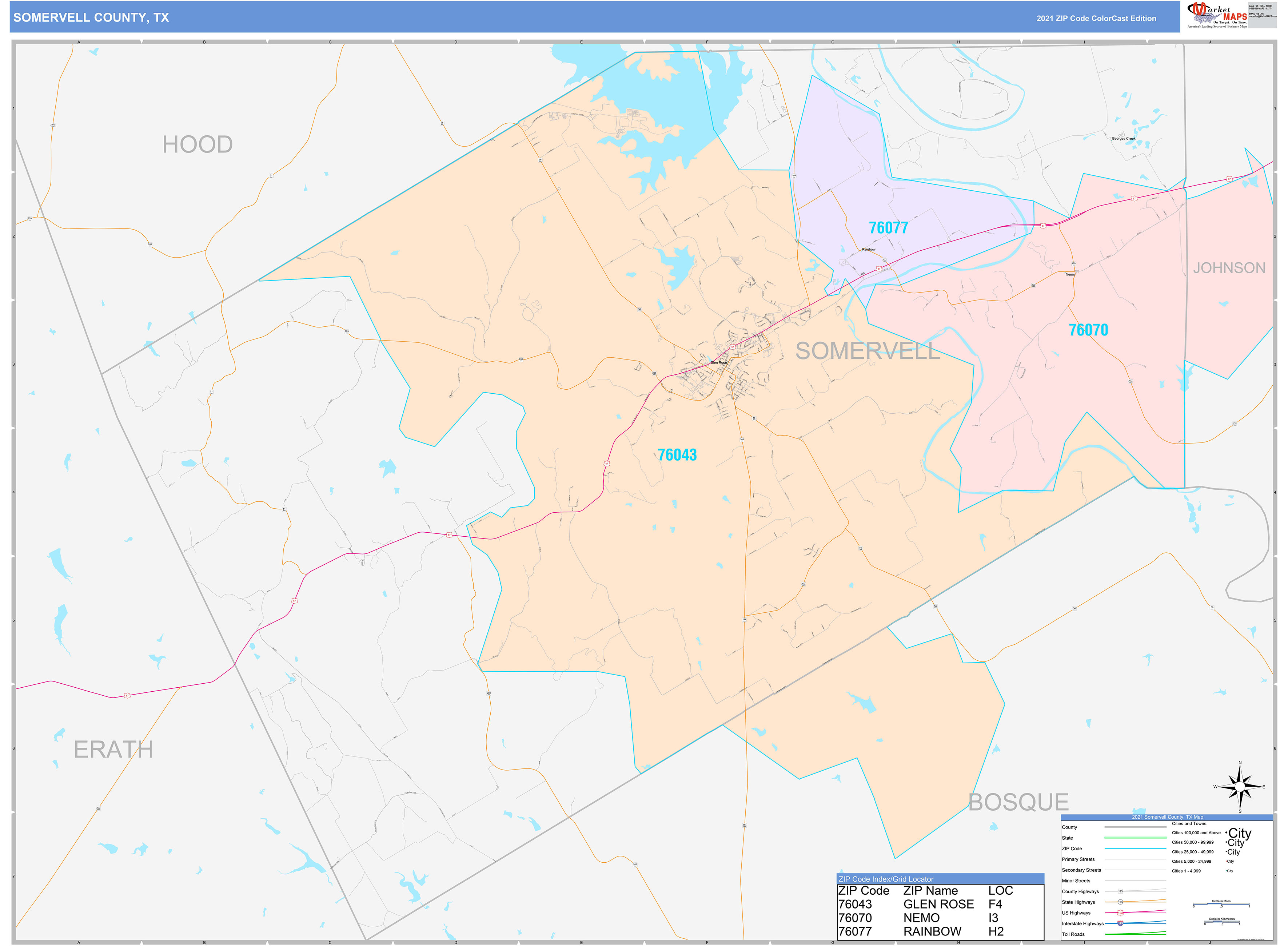Expand the ZIP Code Index/Grid Locator header
Screen dimensions: 1288x946
(886, 879)
